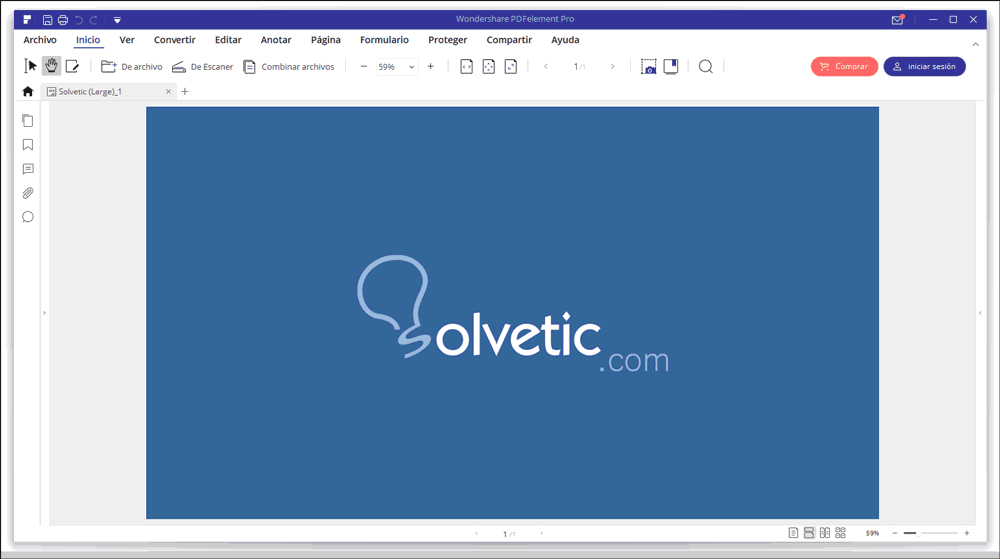The height and width of the screenshot is (559, 1000).
Task: Go to next page in status bar
Action: (542, 534)
